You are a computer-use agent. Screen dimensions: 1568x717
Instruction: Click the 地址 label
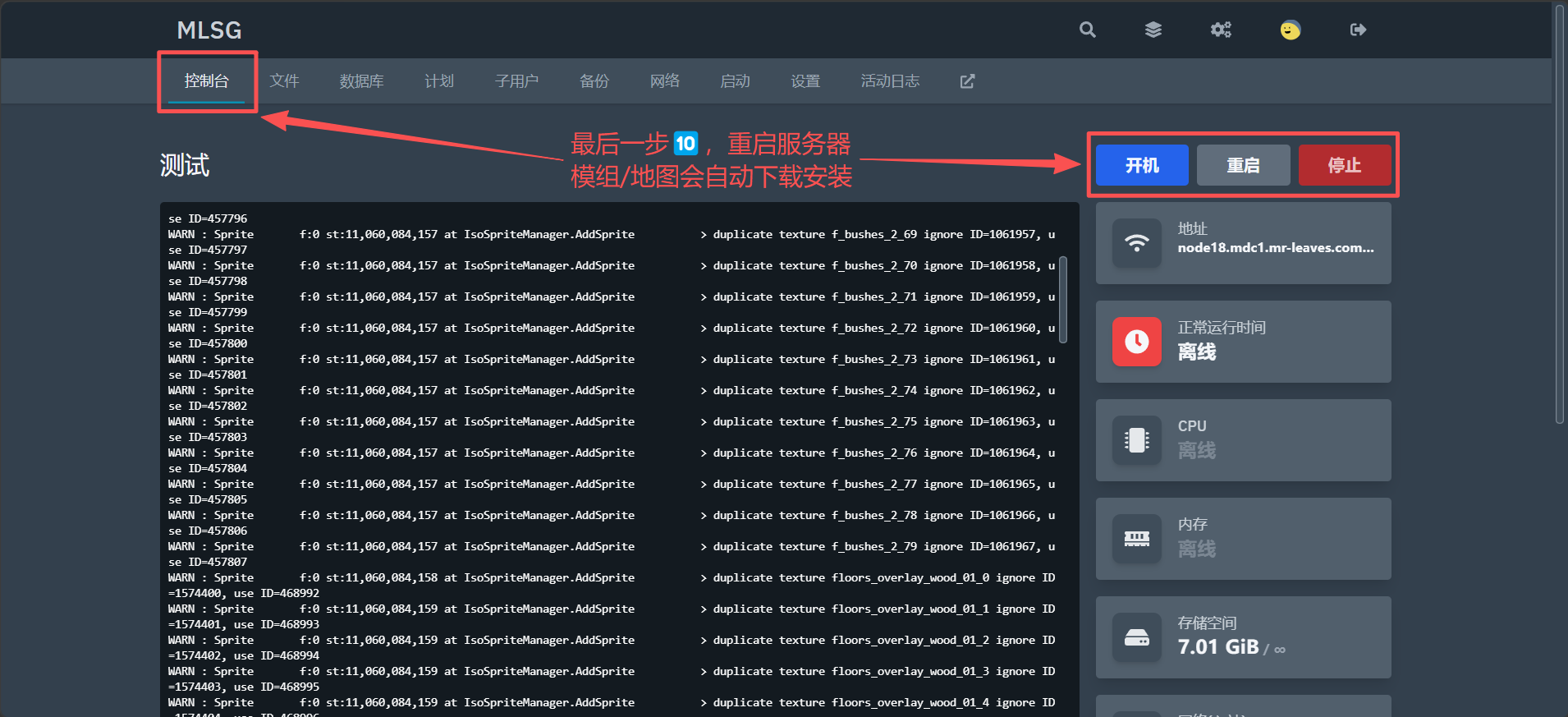1193,229
